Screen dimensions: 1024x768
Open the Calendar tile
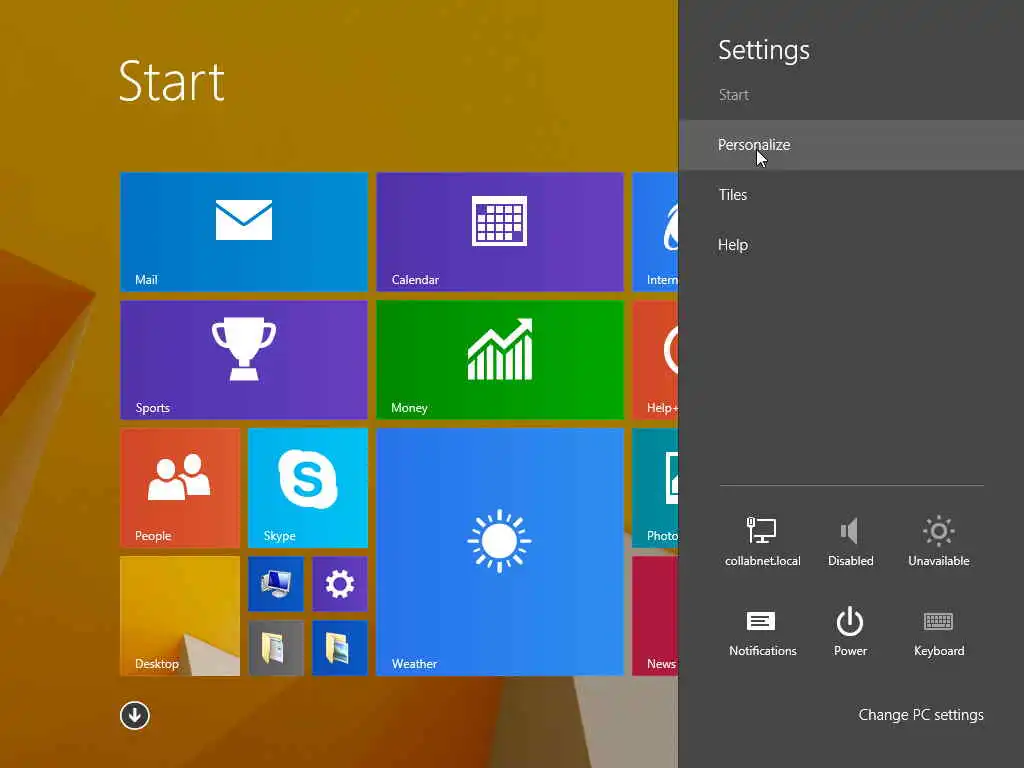pos(500,231)
